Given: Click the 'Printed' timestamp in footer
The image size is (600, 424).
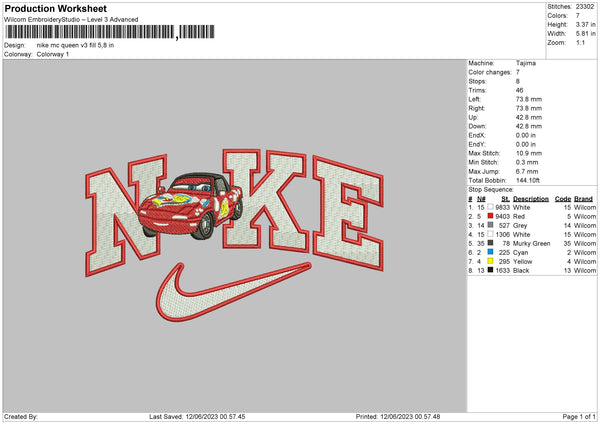Looking at the screenshot, I should pyautogui.click(x=398, y=417).
